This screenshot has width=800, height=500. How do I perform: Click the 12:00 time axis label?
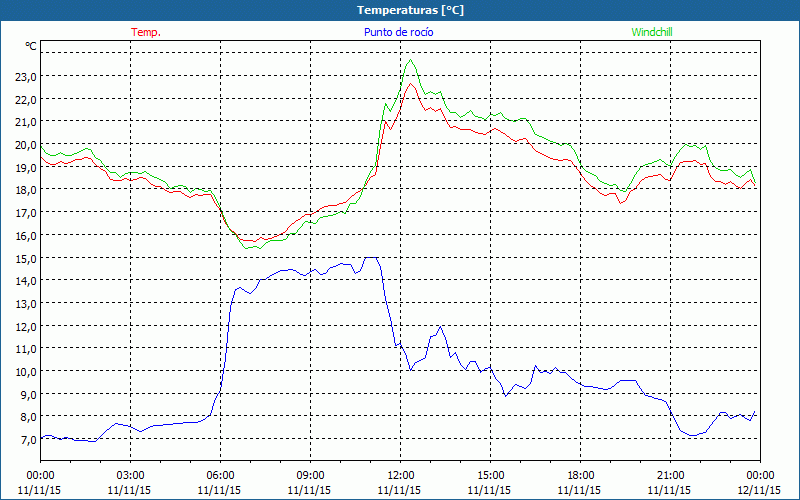click(401, 476)
